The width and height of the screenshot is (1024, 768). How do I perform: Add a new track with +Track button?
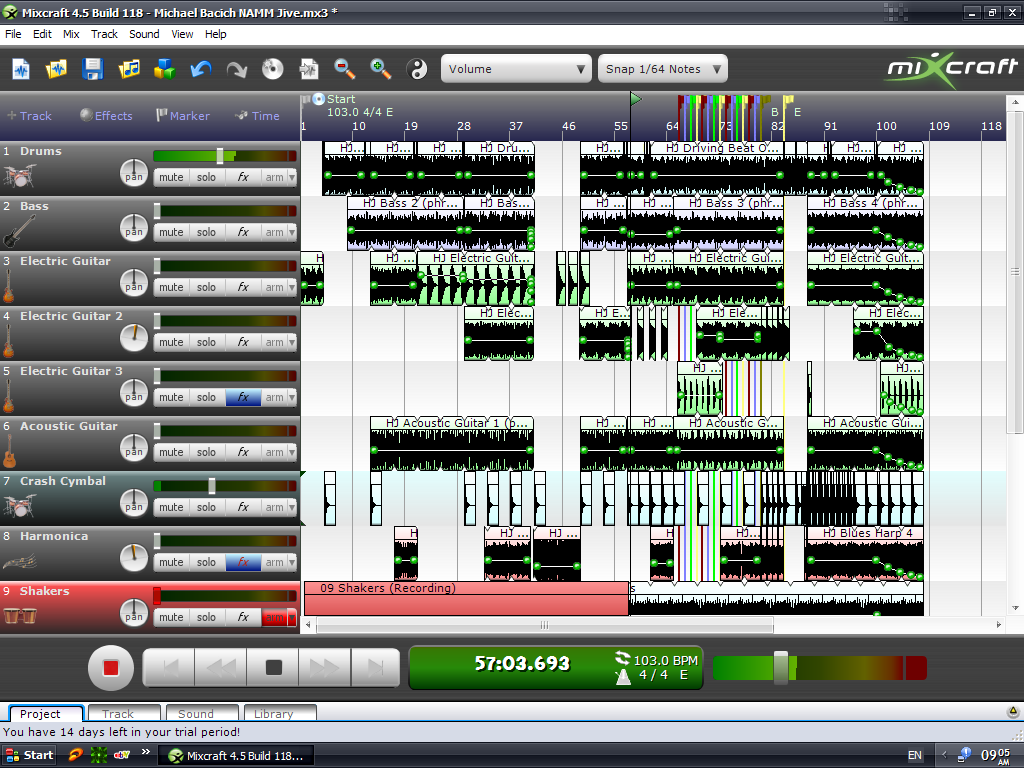(x=29, y=116)
